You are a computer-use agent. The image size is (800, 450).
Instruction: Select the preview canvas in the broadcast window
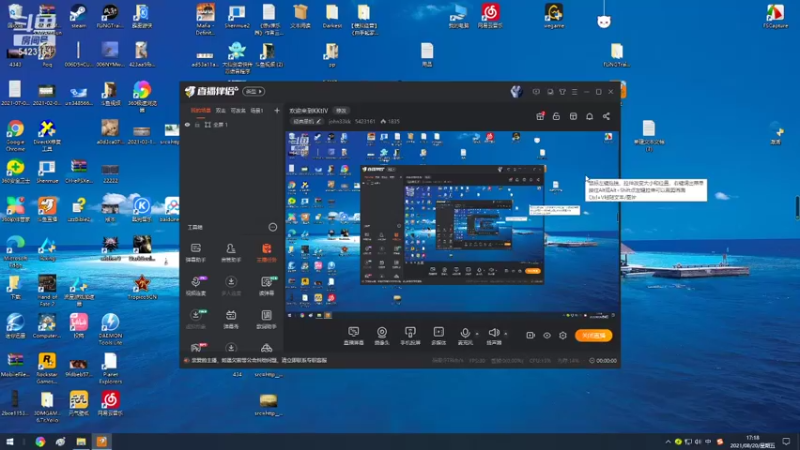click(451, 225)
